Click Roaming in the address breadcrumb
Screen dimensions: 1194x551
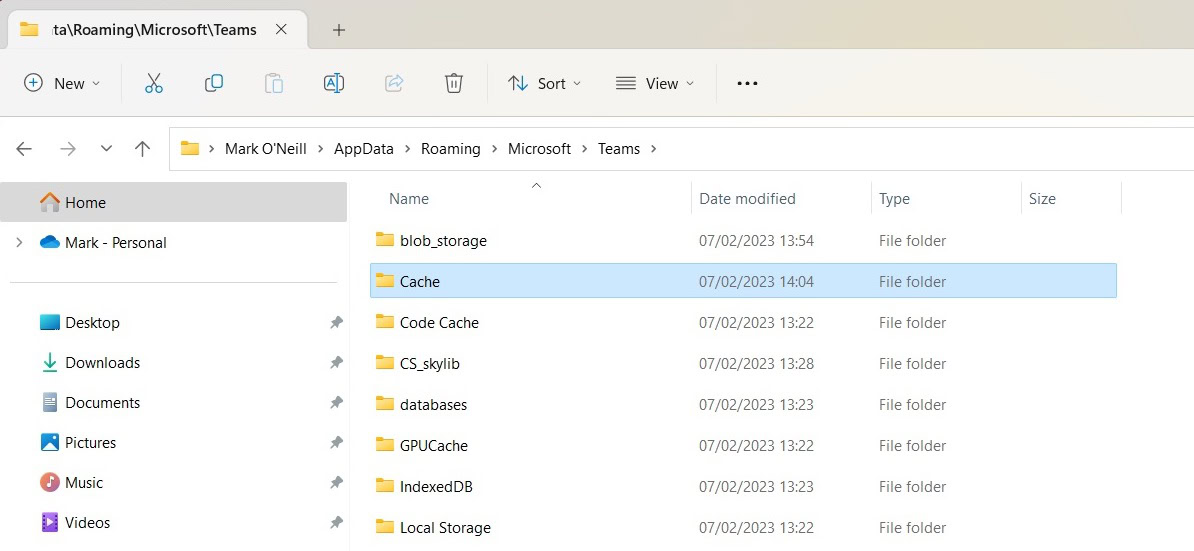coord(450,149)
